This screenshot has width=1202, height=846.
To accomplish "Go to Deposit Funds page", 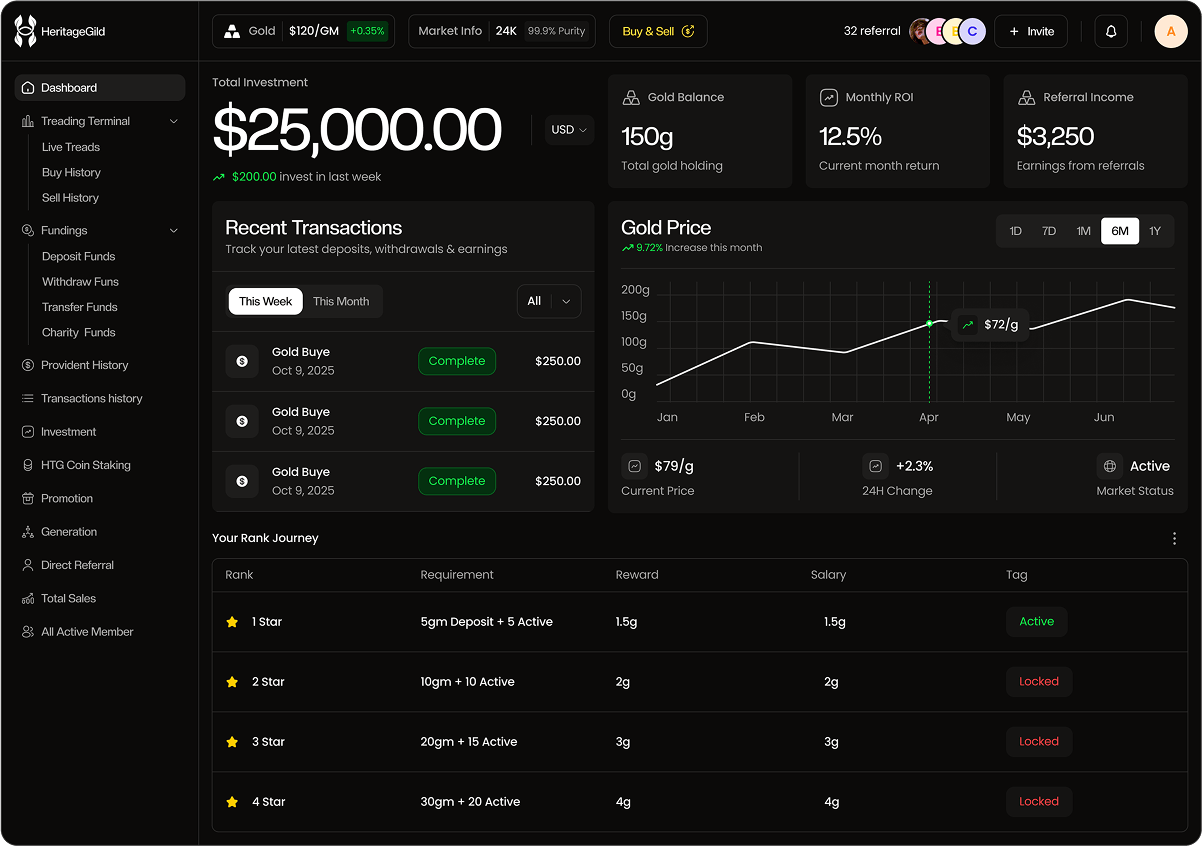I will [78, 256].
